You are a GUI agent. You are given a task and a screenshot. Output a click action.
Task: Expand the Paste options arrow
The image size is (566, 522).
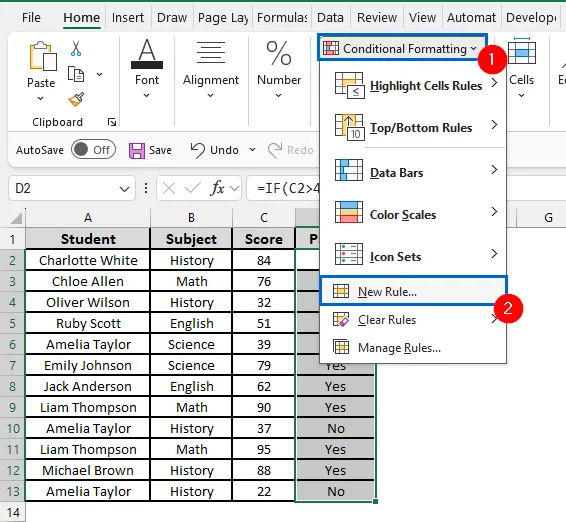[41, 98]
